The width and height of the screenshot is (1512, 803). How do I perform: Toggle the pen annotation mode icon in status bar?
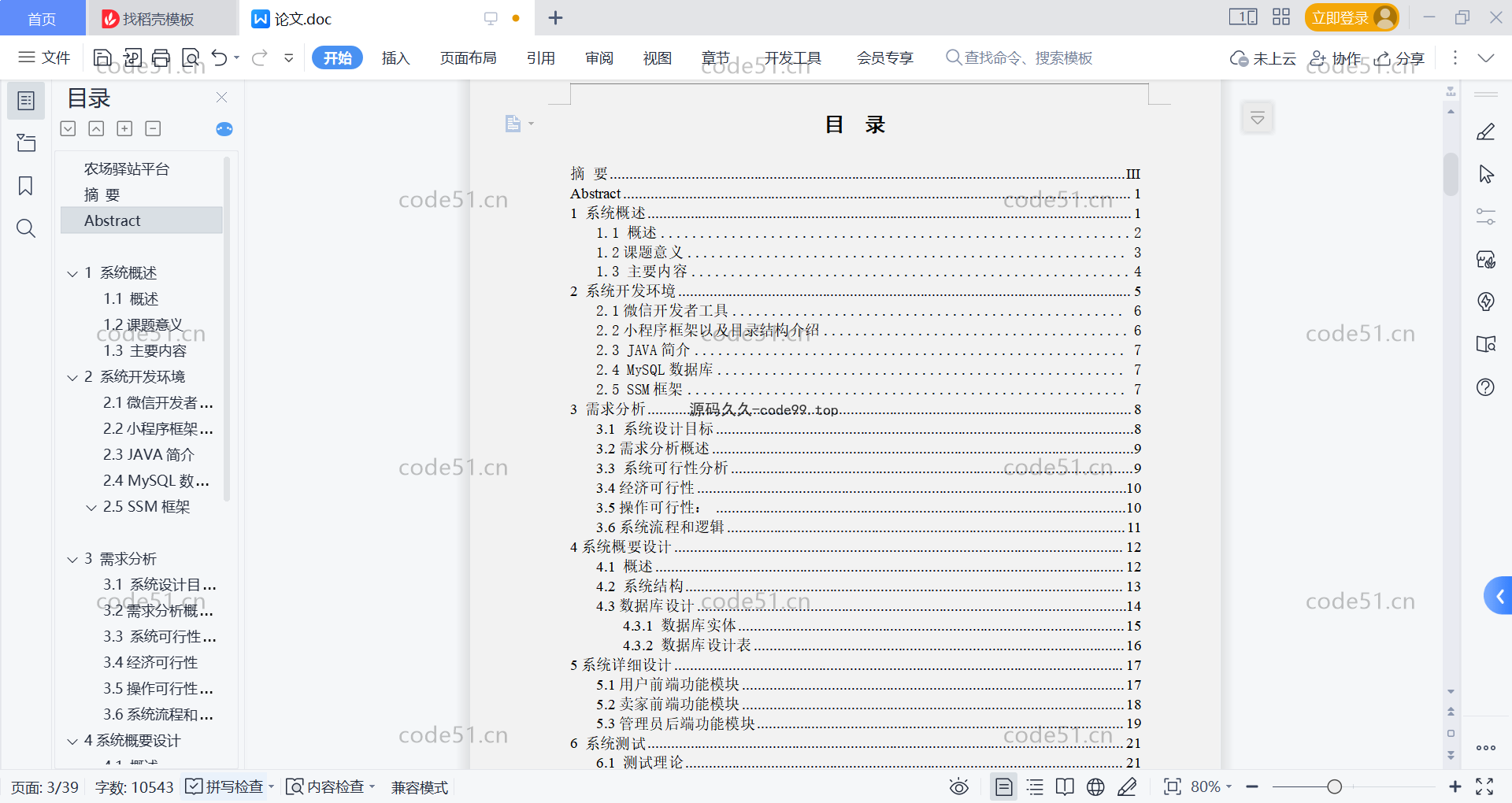coord(1128,787)
